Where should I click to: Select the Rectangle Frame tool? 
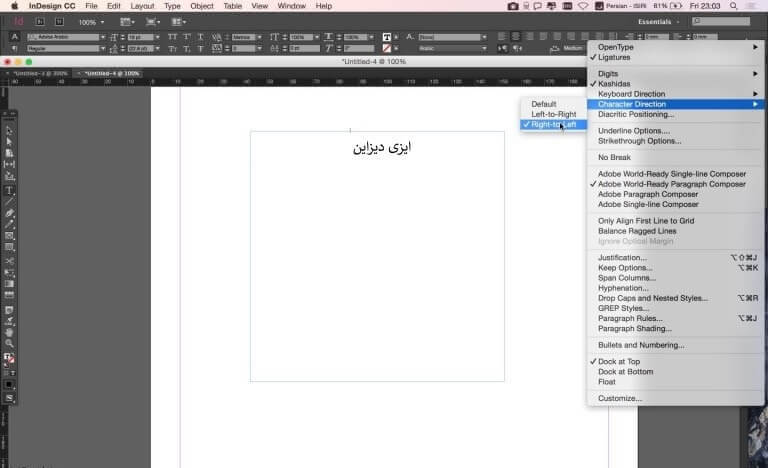click(x=9, y=236)
